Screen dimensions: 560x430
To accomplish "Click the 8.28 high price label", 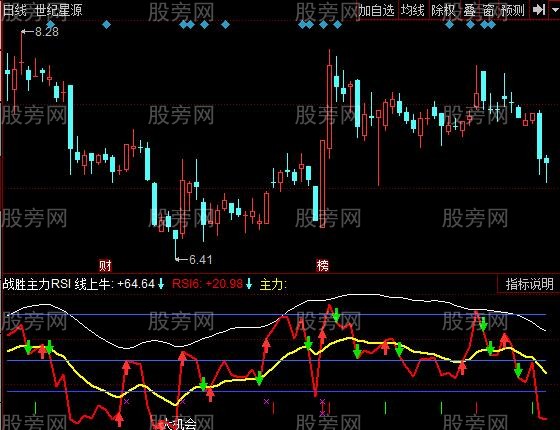I will point(47,32).
